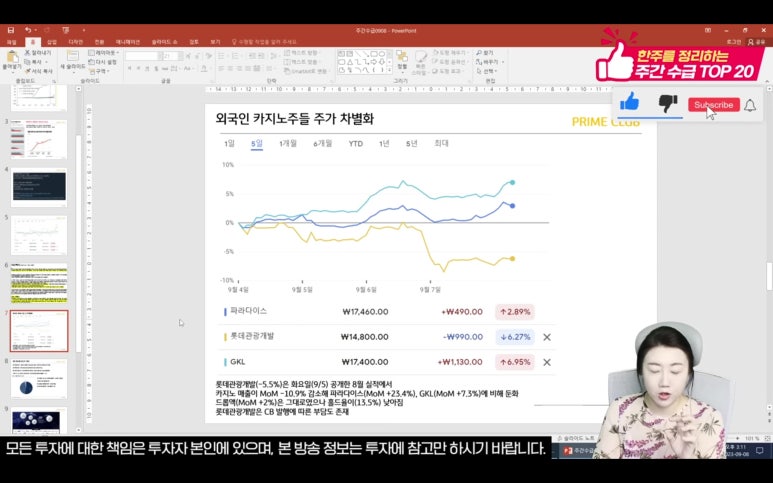Screen dimensions: 773x483
Task: Open the 검토 (Review) ribbon tab
Action: [194, 42]
